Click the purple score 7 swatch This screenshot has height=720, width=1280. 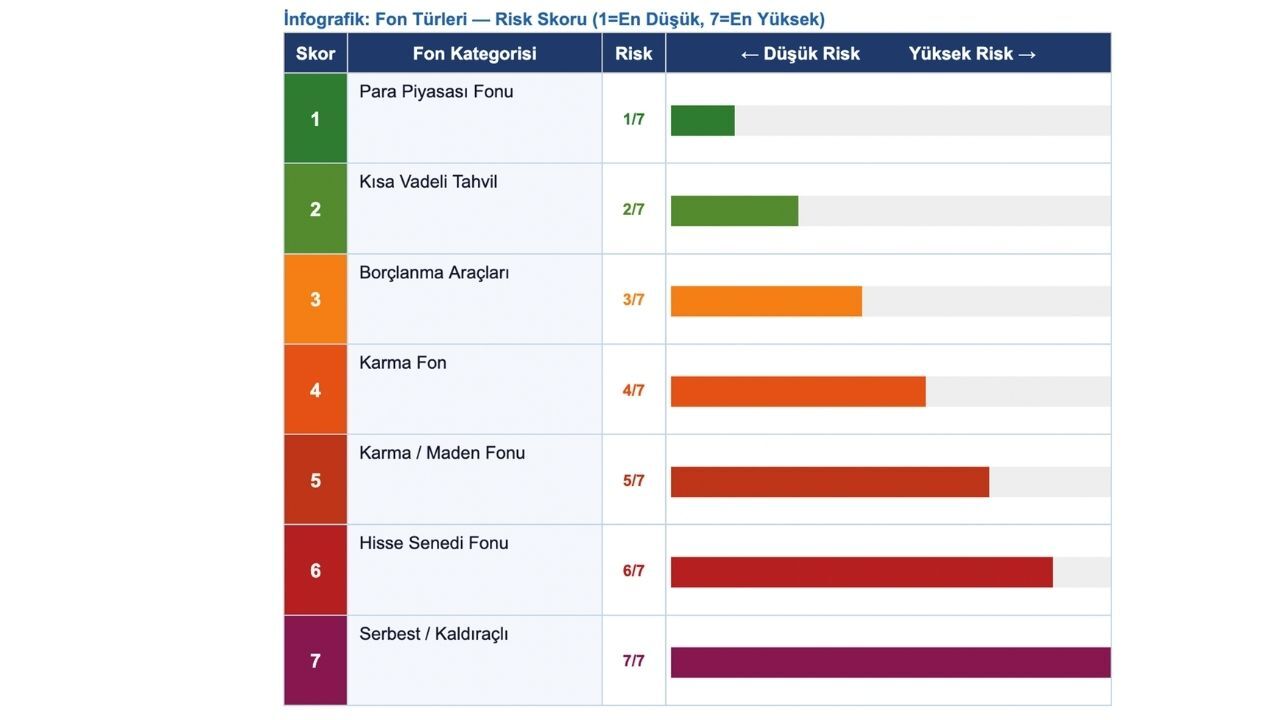point(315,661)
